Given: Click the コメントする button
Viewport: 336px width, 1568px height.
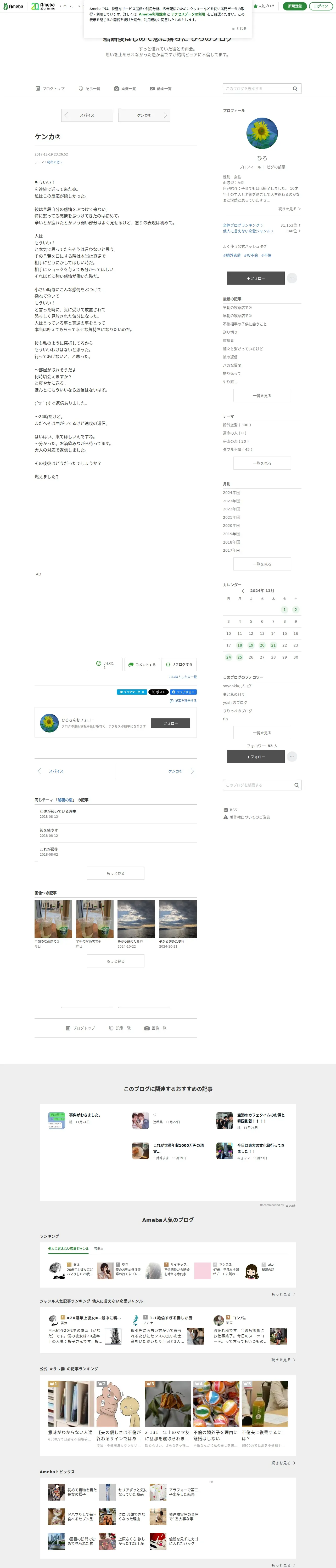Looking at the screenshot, I should point(142,664).
